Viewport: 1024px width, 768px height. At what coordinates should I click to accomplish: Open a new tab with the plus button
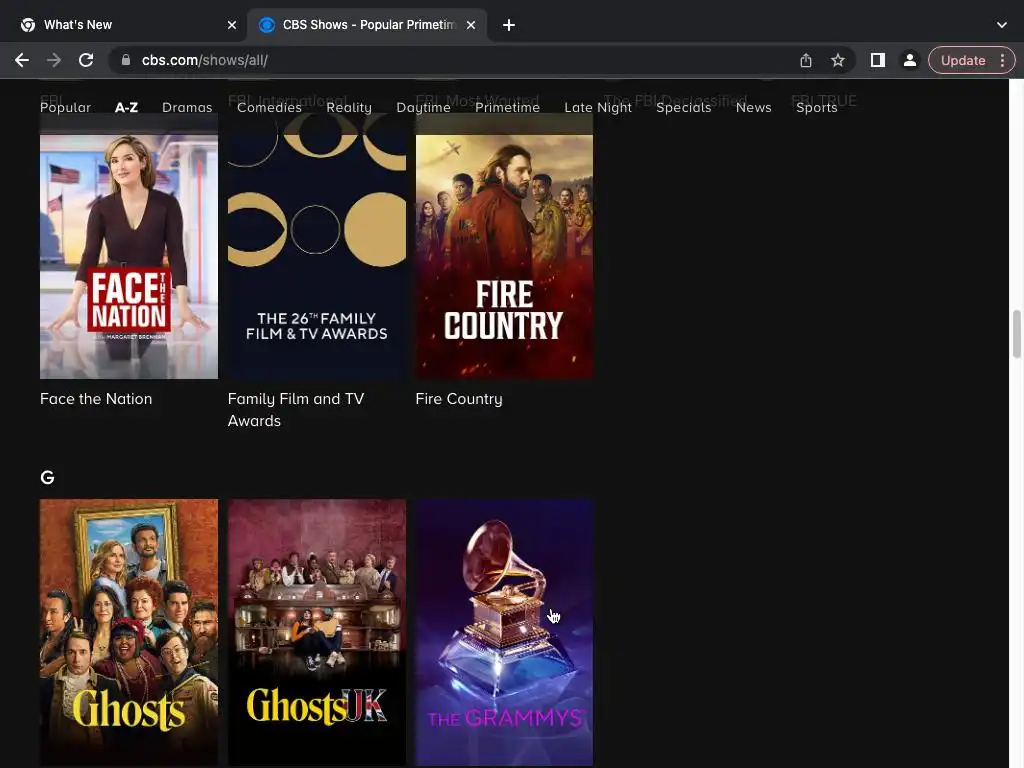(509, 25)
